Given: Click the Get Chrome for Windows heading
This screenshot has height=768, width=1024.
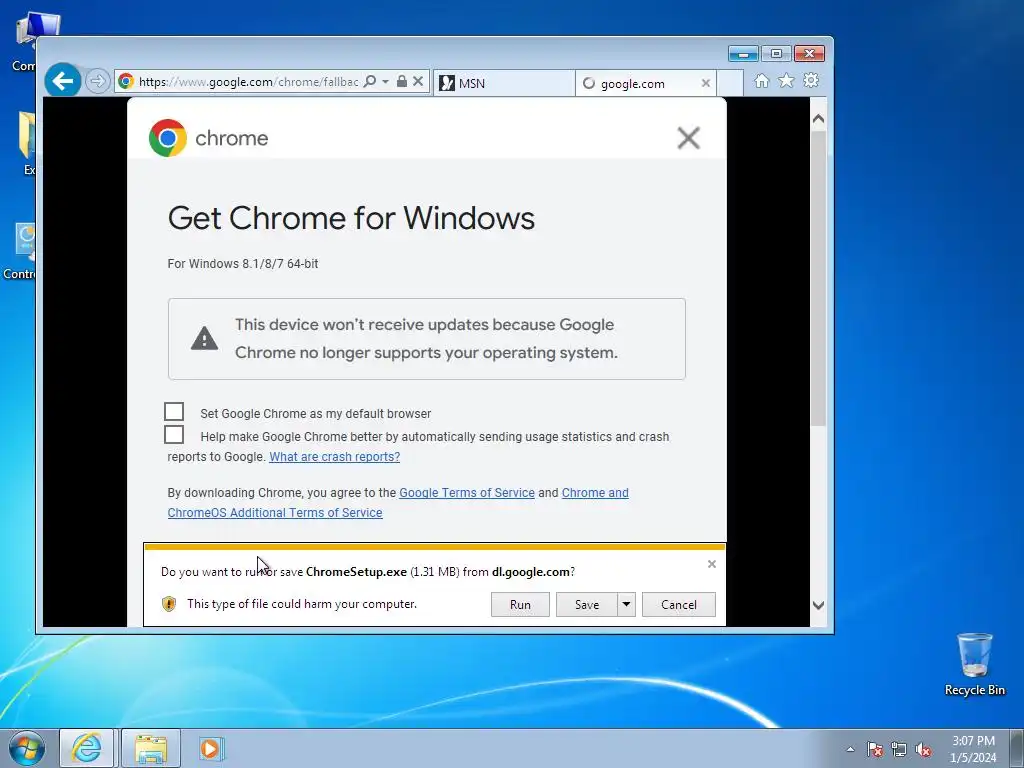Looking at the screenshot, I should coord(351,217).
